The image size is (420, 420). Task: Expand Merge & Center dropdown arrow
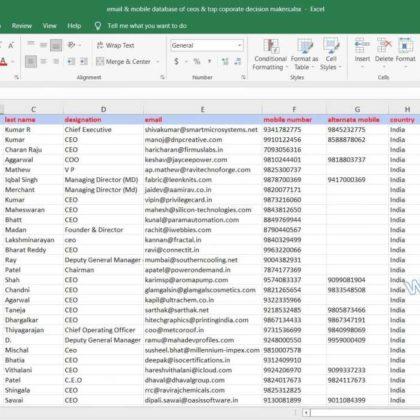pos(158,62)
